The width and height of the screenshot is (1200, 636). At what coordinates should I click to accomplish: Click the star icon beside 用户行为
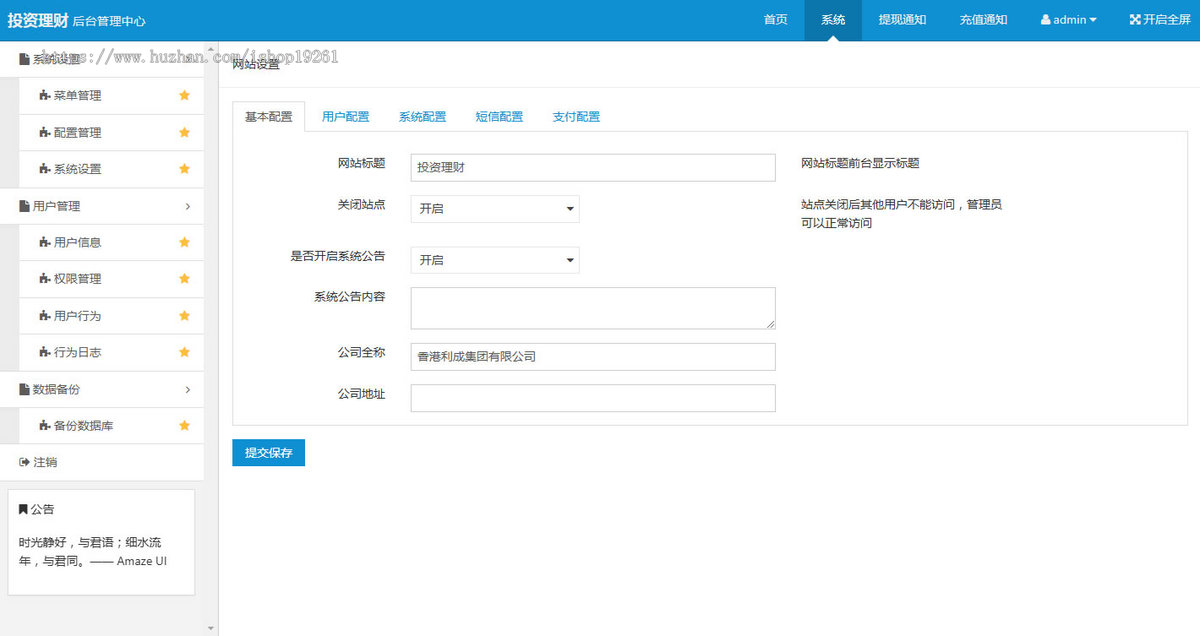point(184,315)
